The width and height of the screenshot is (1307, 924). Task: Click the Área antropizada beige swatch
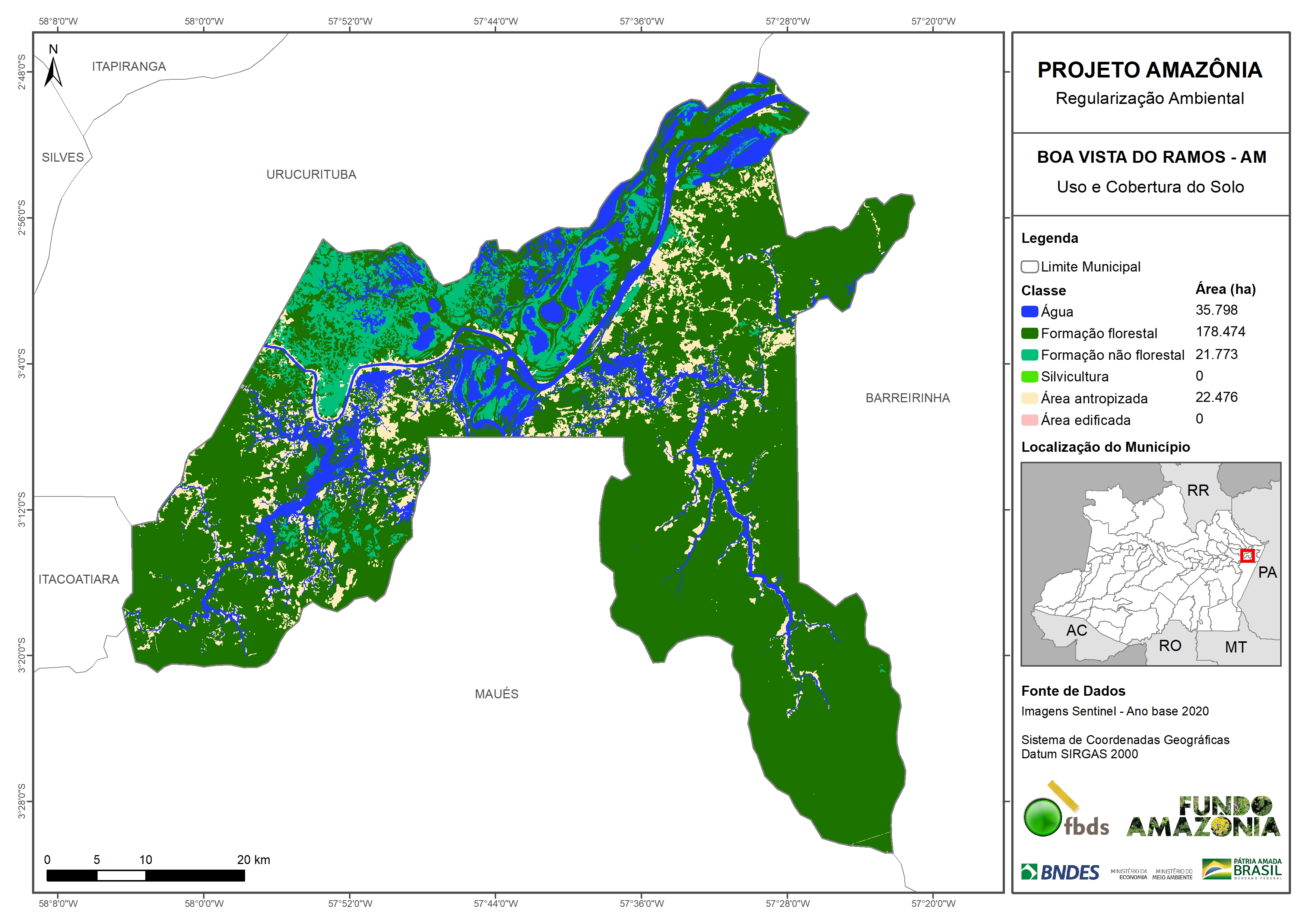pyautogui.click(x=1029, y=399)
